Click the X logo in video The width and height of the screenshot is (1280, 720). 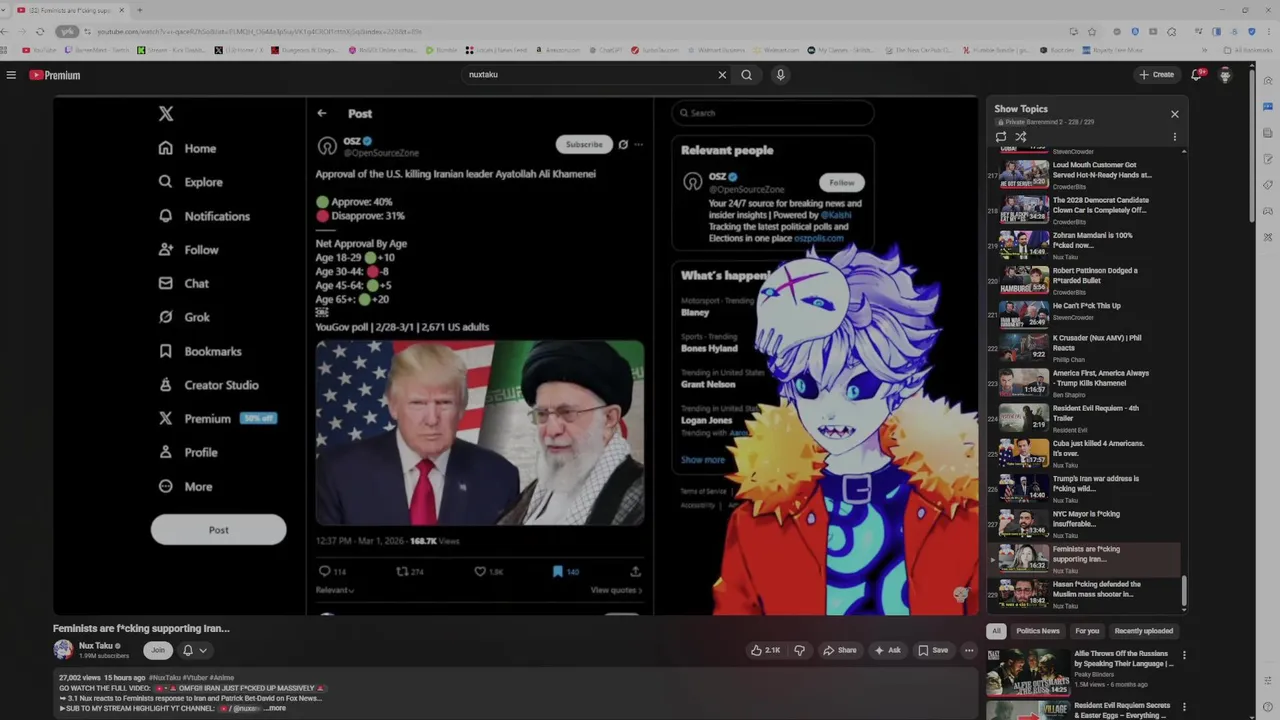click(166, 114)
